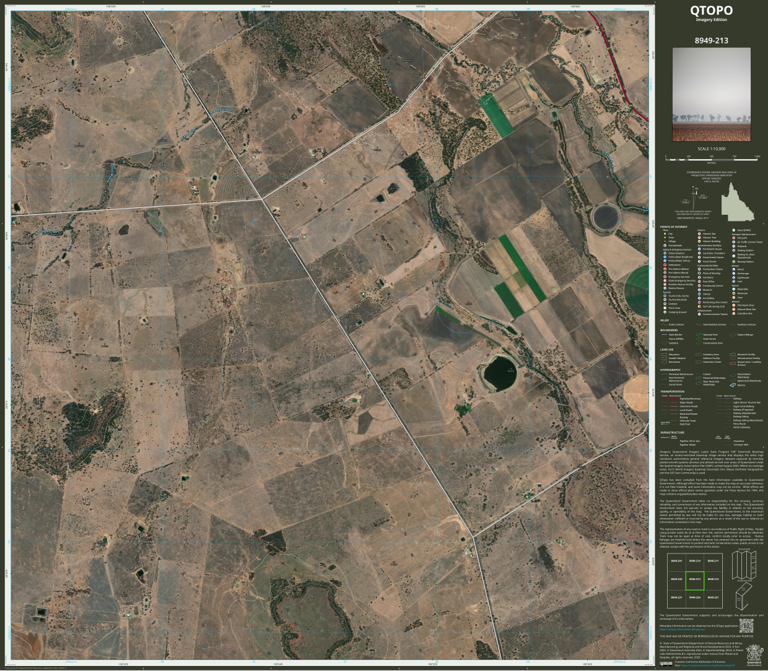Image resolution: width=768 pixels, height=671 pixels.
Task: Click the Court House legend icon
Action: 699,262
